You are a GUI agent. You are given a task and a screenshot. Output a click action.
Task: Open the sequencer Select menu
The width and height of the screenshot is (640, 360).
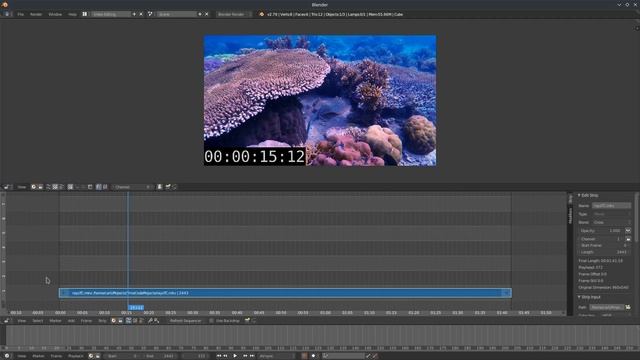[38, 321]
